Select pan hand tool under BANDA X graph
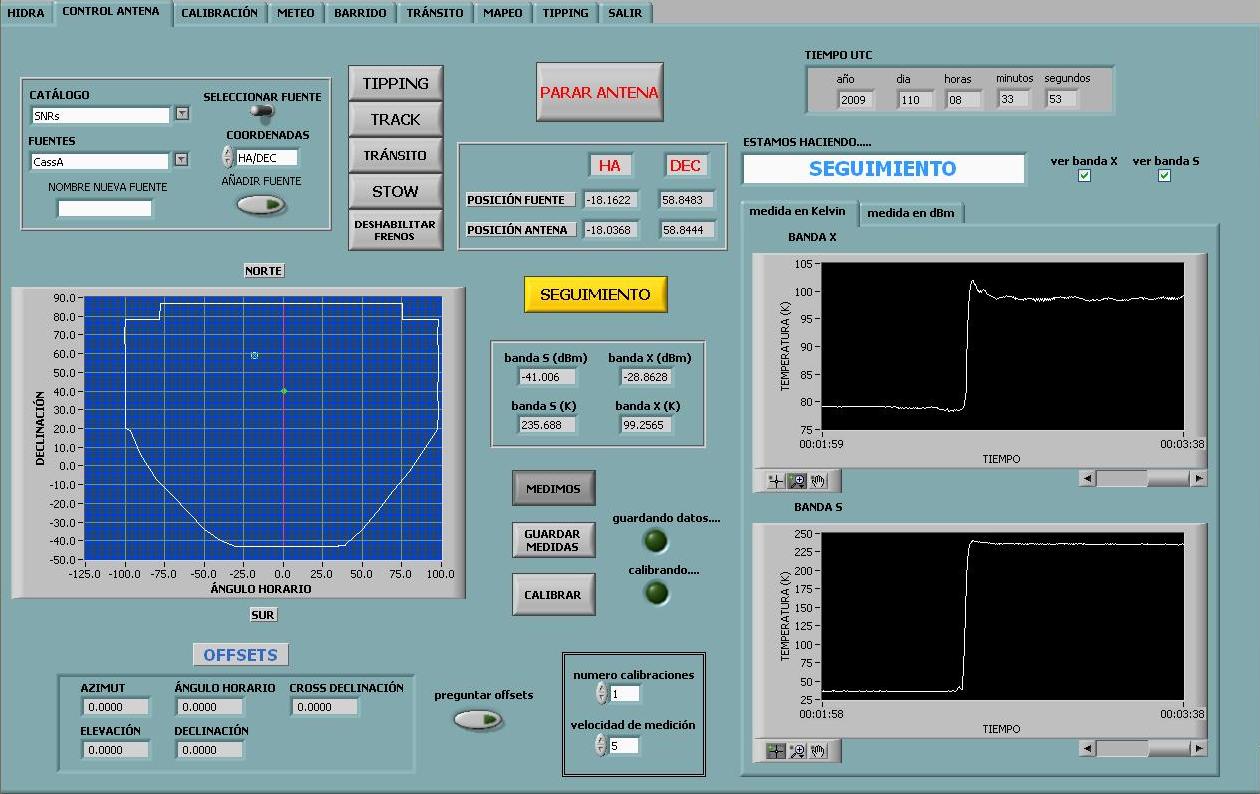 click(x=818, y=481)
